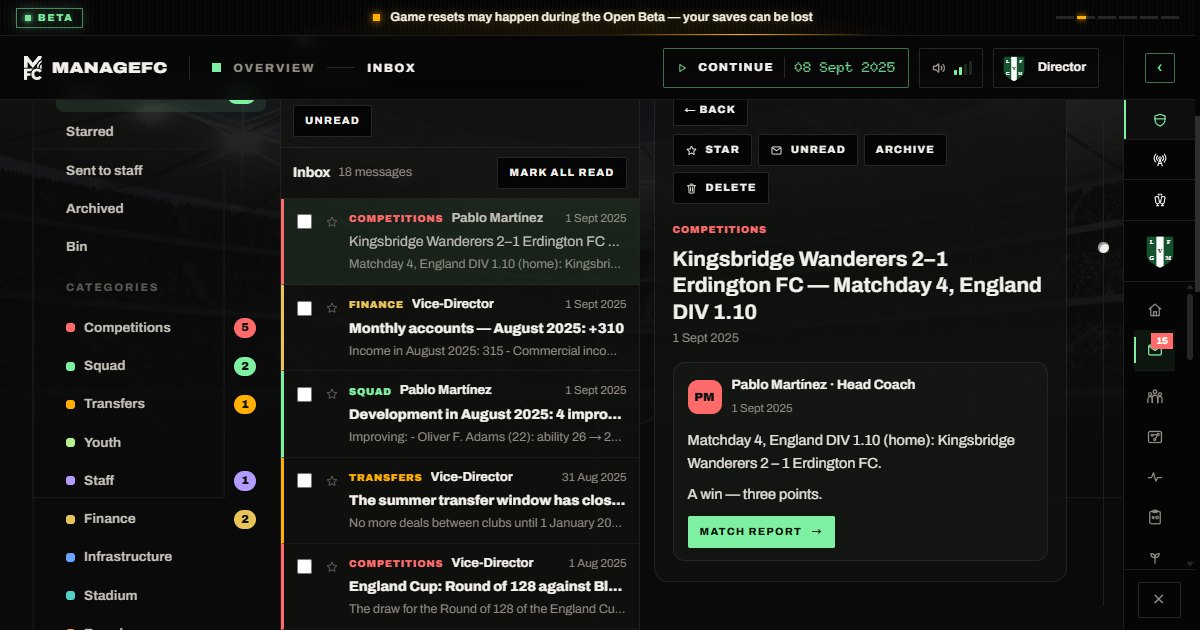Open the shield icon in right sidebar
The height and width of the screenshot is (630, 1200).
click(1159, 119)
